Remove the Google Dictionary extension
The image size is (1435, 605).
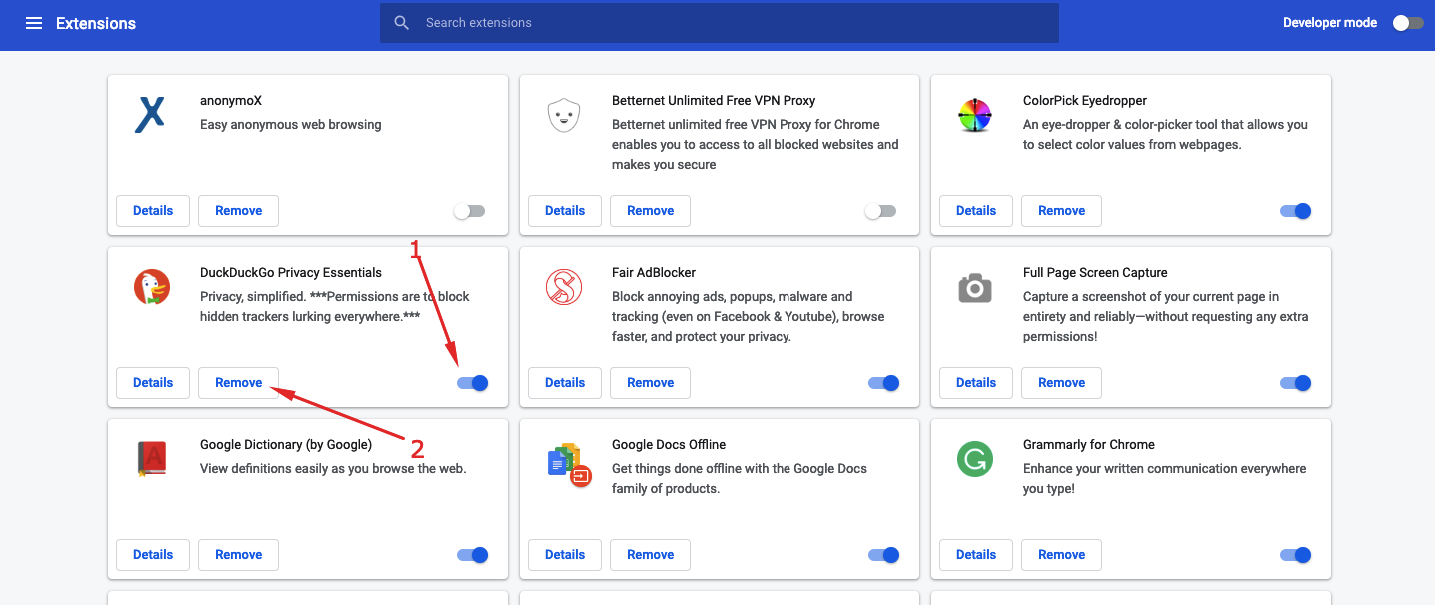[x=238, y=554]
